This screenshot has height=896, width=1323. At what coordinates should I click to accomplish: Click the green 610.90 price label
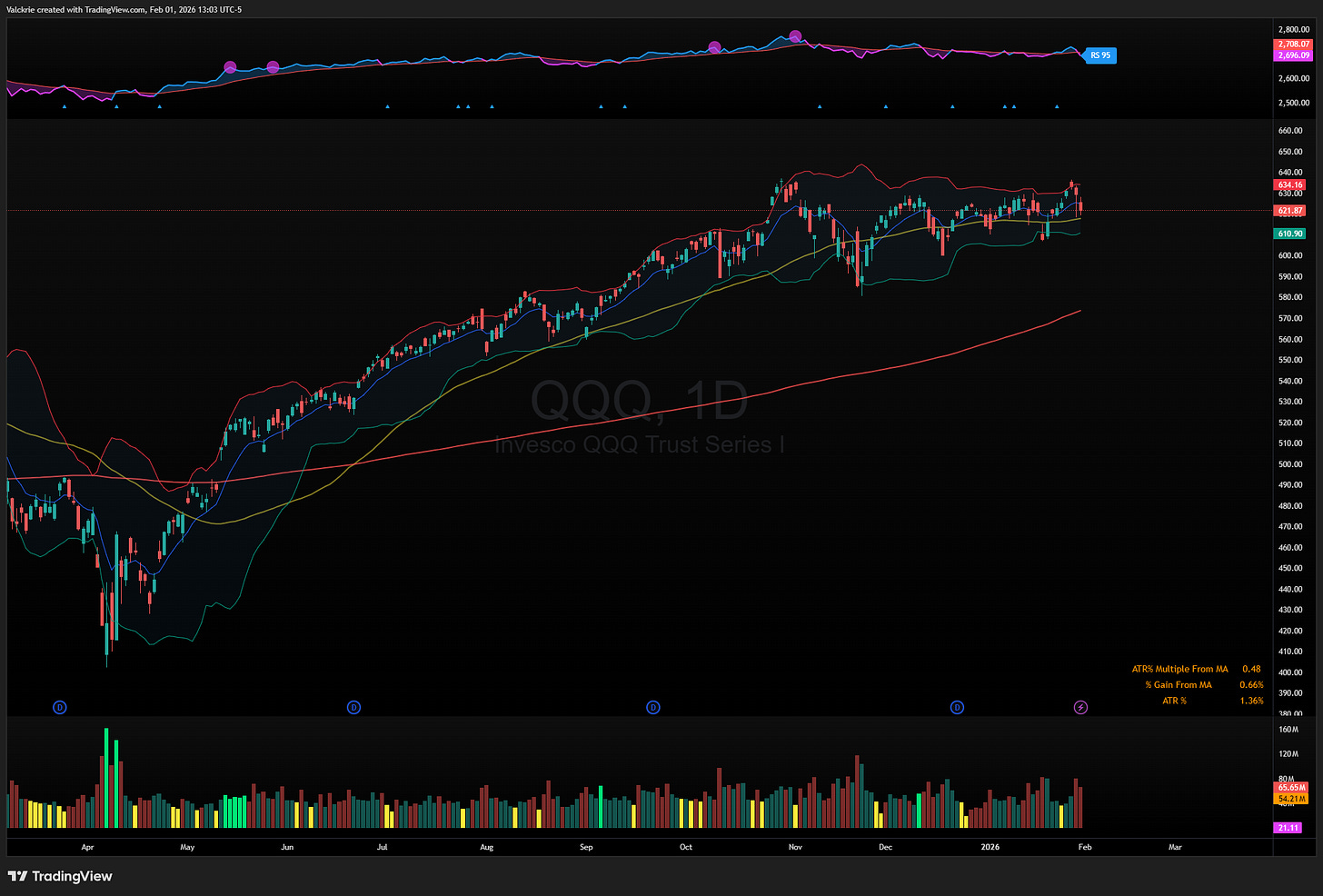click(x=1290, y=234)
